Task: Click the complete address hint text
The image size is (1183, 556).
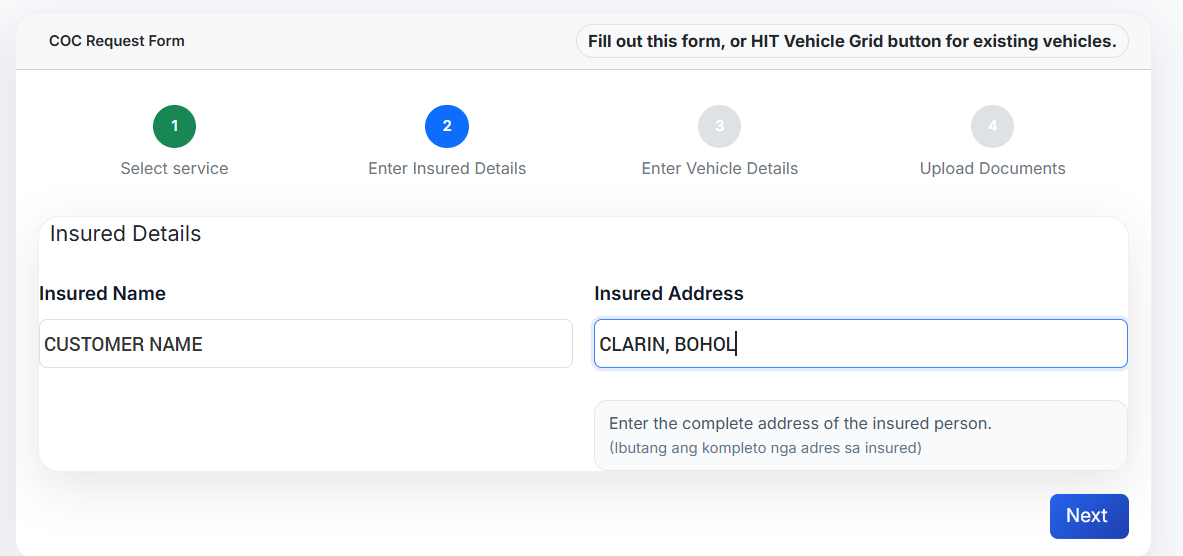Action: [x=800, y=423]
